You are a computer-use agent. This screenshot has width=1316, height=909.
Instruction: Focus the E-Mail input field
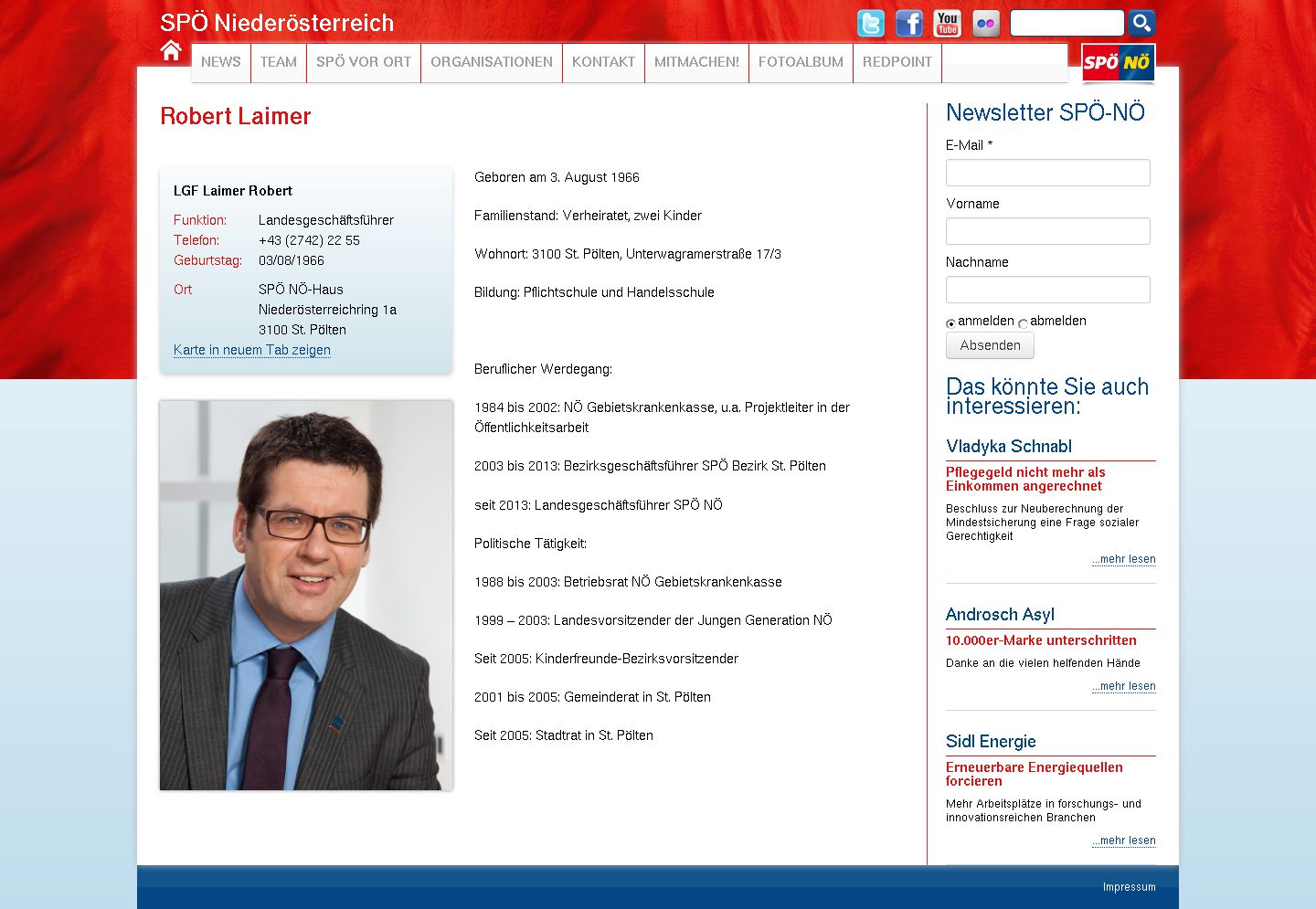[1048, 173]
